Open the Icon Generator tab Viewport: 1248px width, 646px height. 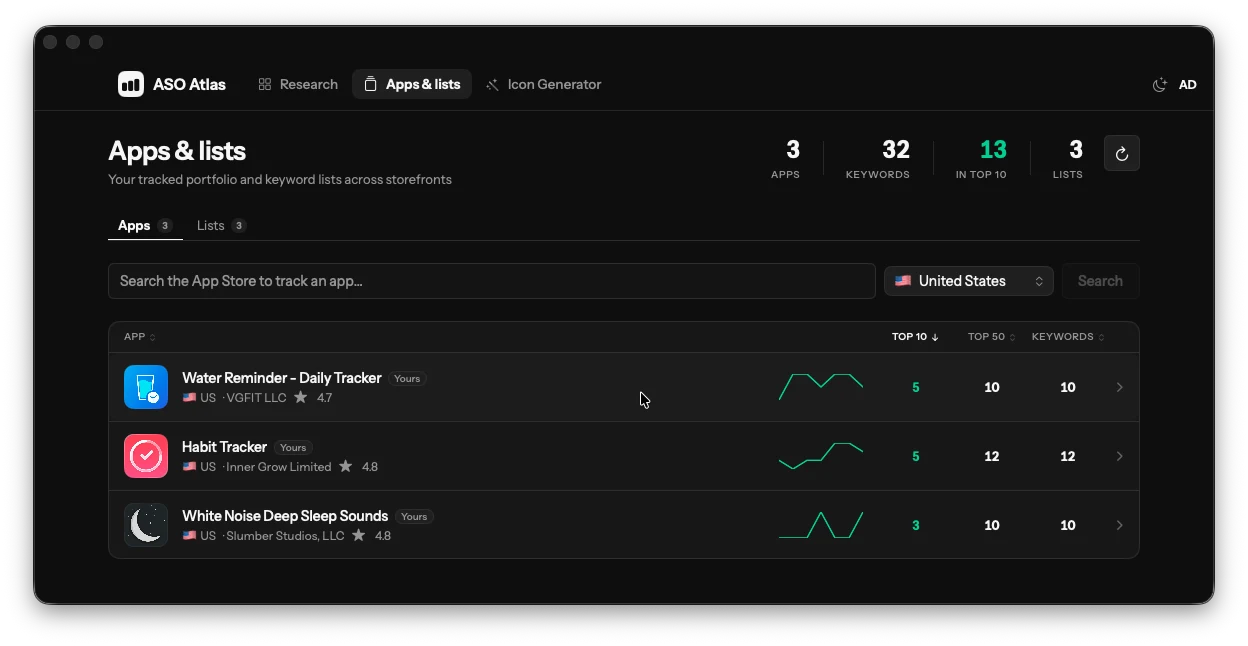coord(543,84)
